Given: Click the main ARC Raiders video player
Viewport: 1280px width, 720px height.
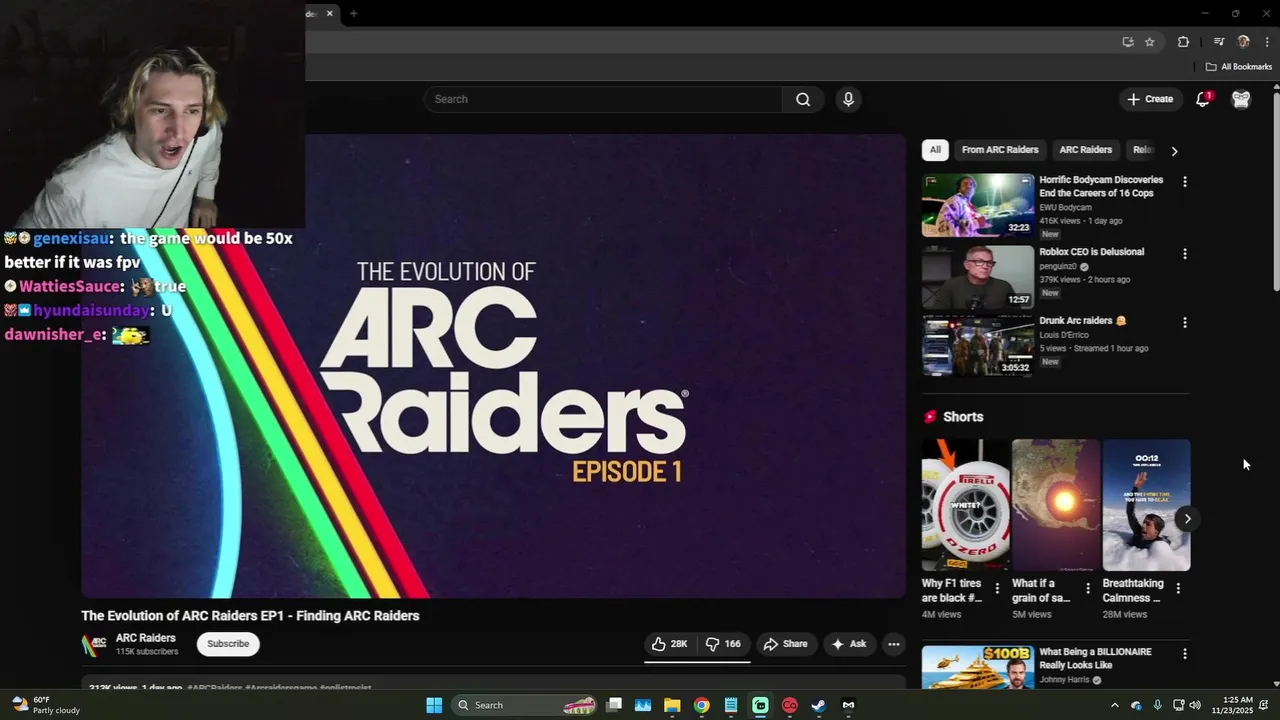Looking at the screenshot, I should 494,366.
